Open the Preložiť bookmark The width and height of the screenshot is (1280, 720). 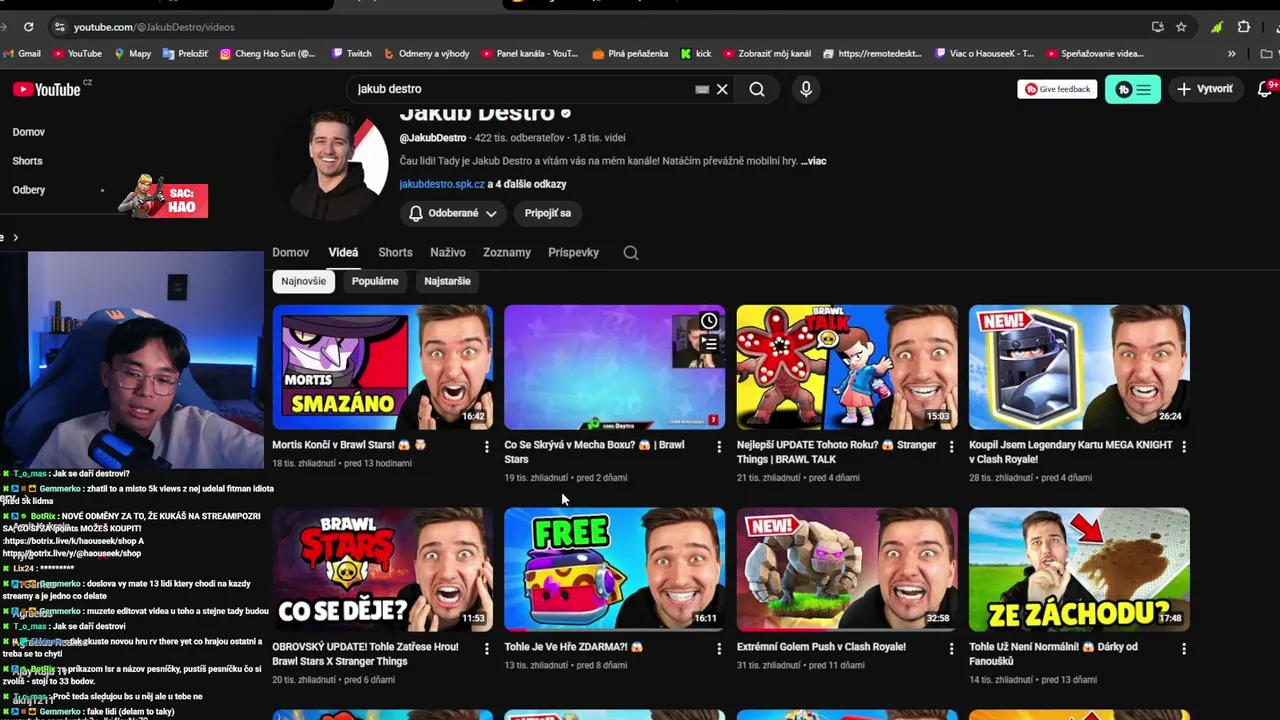pos(185,54)
